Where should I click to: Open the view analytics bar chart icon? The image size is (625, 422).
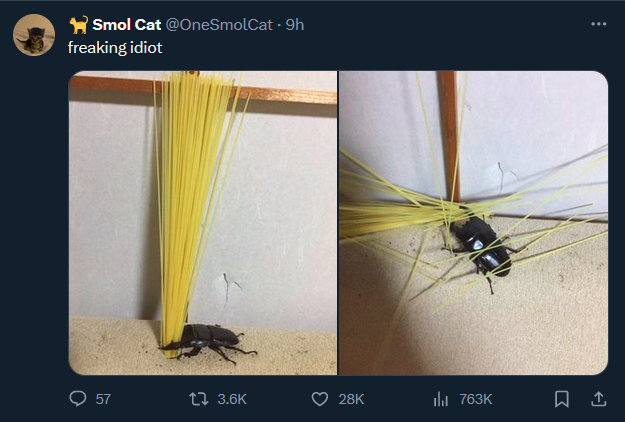click(440, 399)
